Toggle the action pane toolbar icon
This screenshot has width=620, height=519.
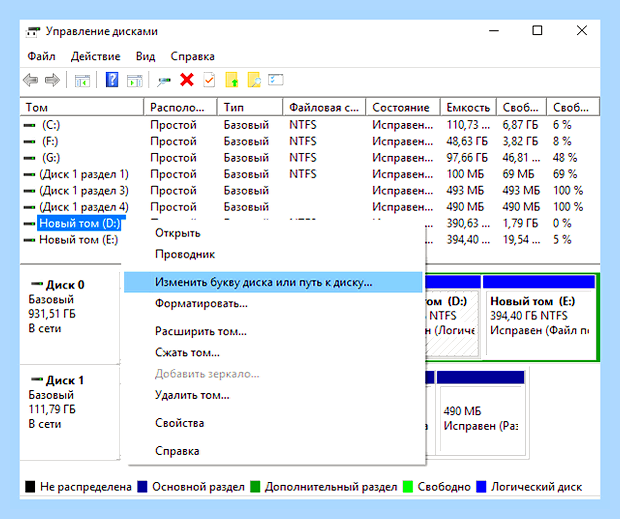(x=134, y=81)
